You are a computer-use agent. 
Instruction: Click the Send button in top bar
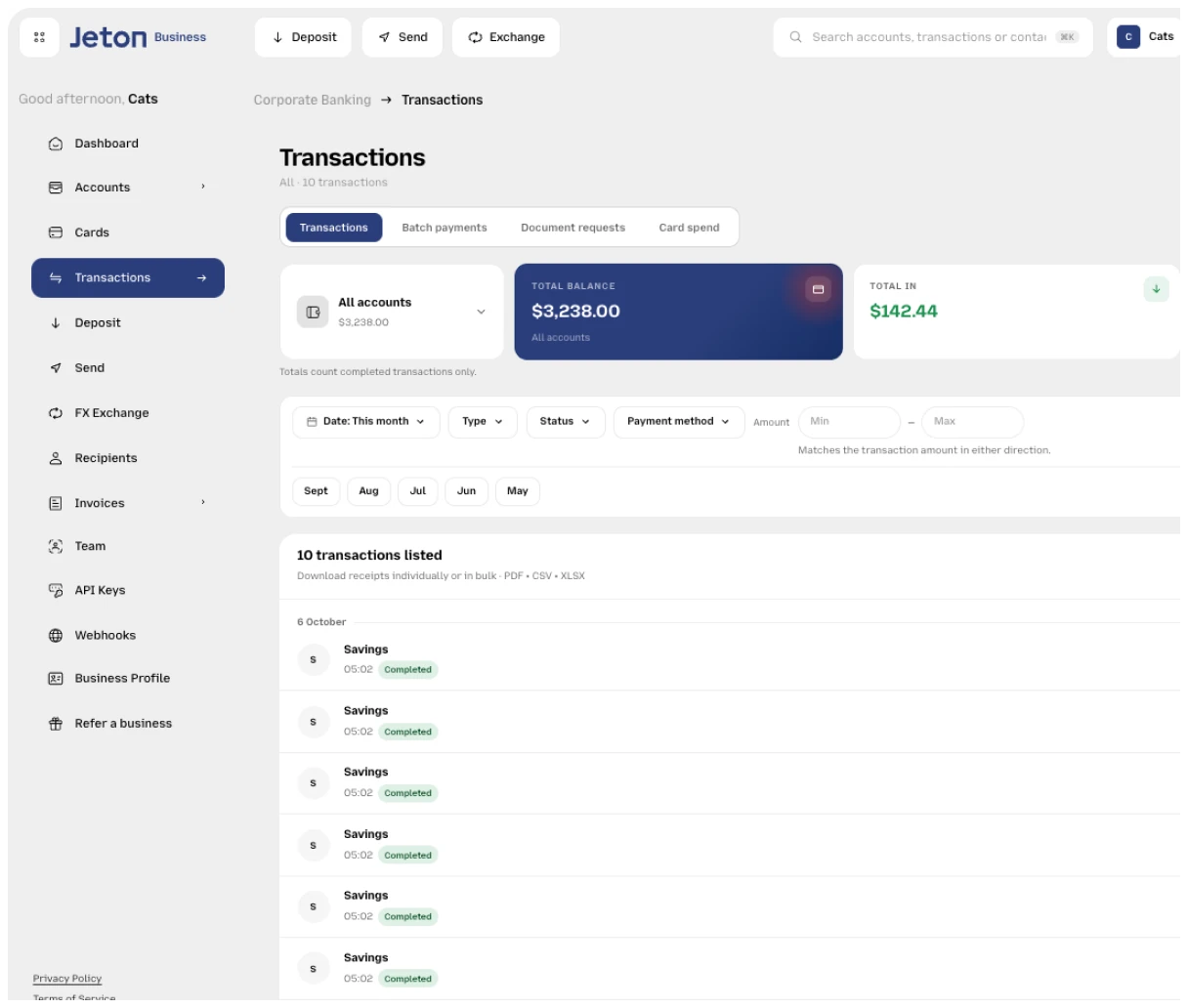pos(402,37)
